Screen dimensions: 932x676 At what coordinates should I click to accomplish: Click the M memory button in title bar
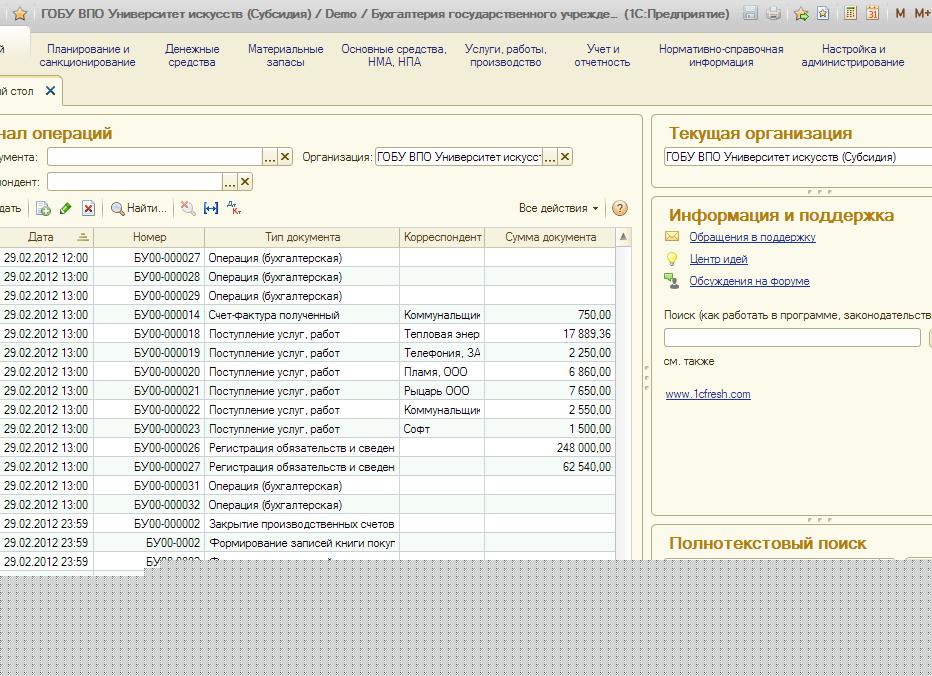point(900,13)
